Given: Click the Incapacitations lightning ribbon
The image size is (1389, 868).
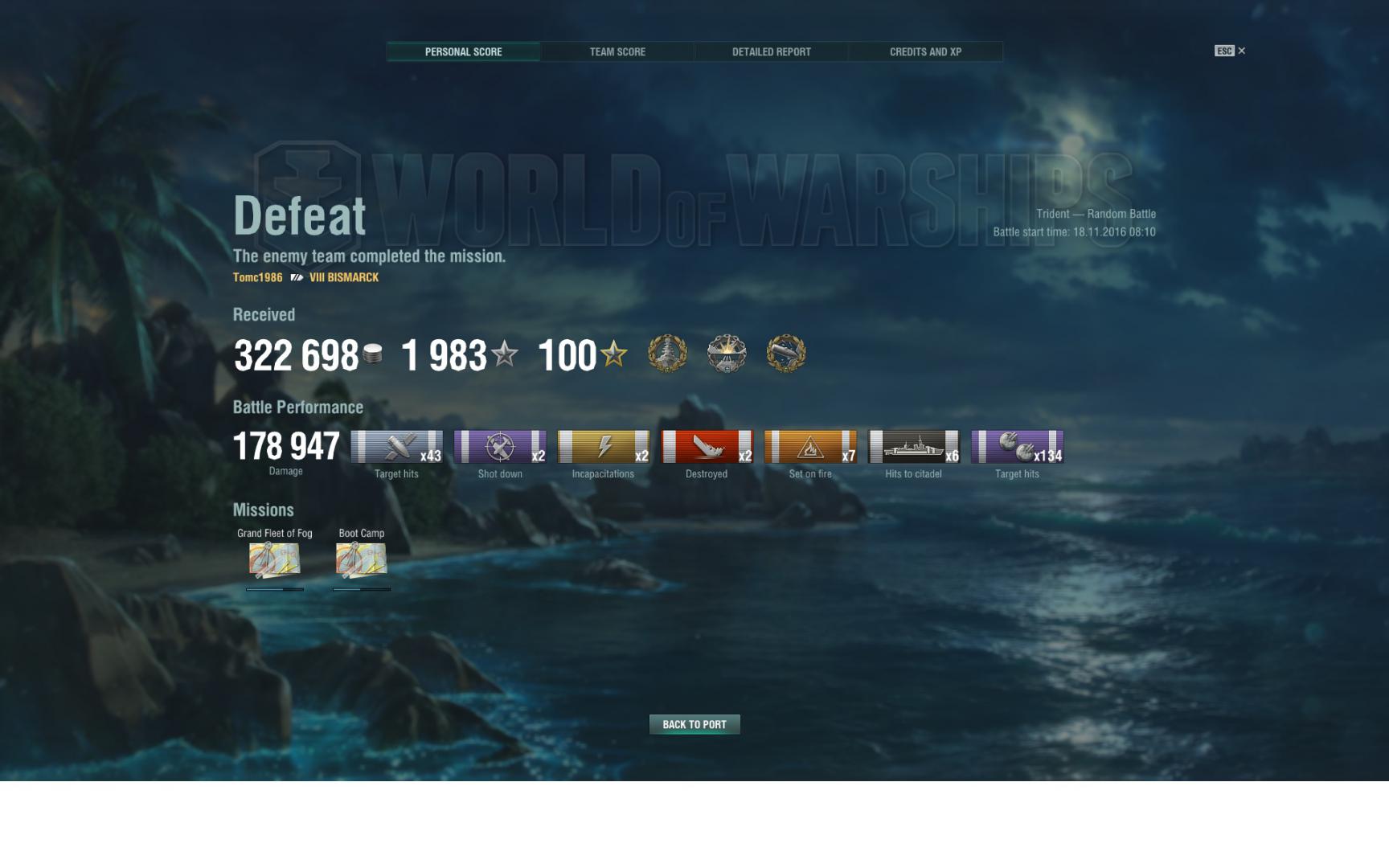Looking at the screenshot, I should click(x=604, y=447).
